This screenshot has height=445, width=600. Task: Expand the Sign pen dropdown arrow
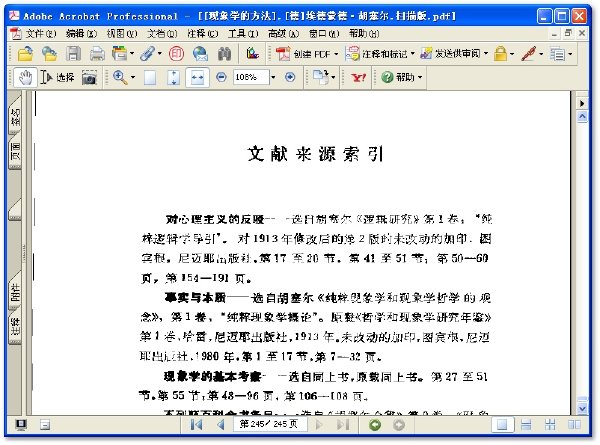click(x=541, y=54)
